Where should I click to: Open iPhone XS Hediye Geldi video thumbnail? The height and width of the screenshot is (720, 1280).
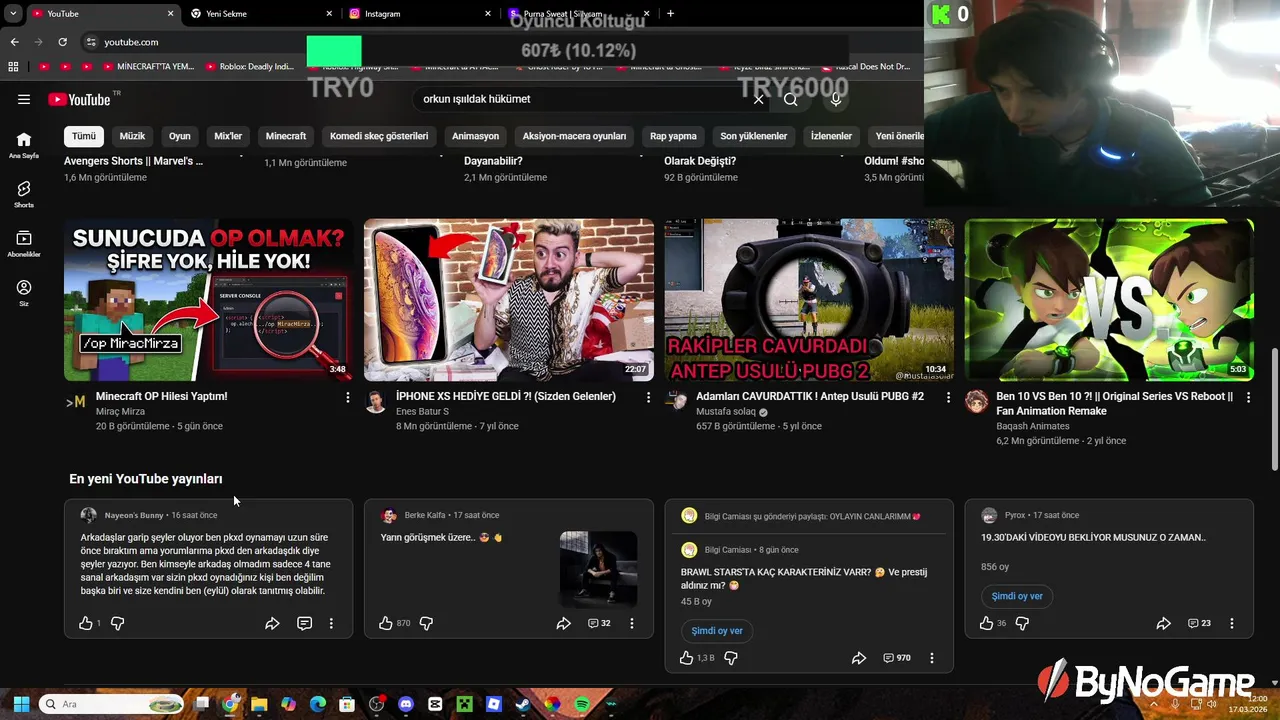point(509,300)
